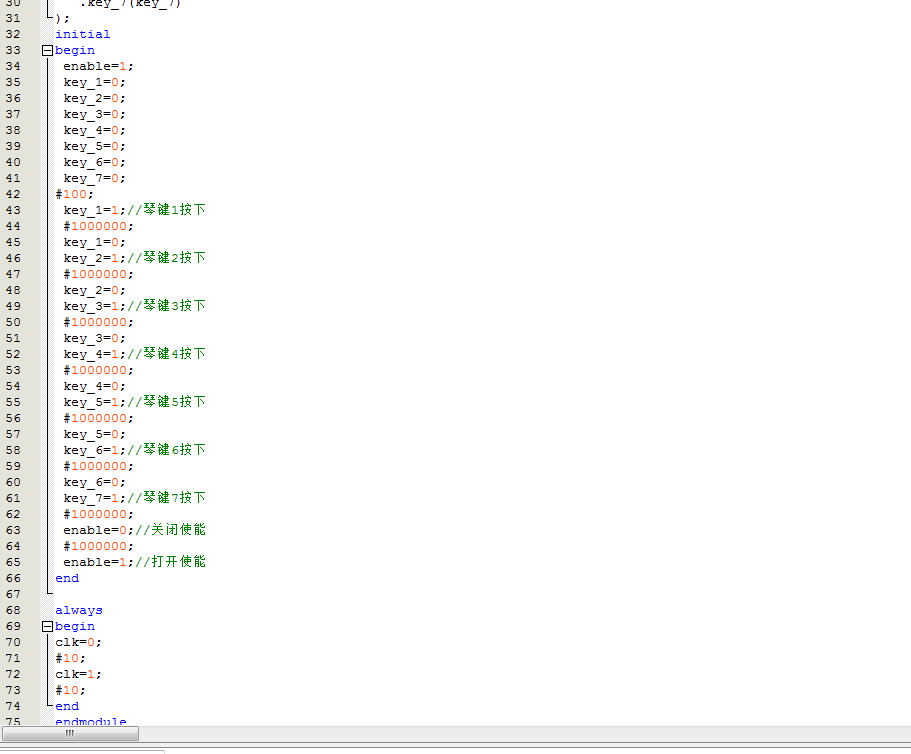Click the 'clk=1;' statement

click(x=78, y=674)
